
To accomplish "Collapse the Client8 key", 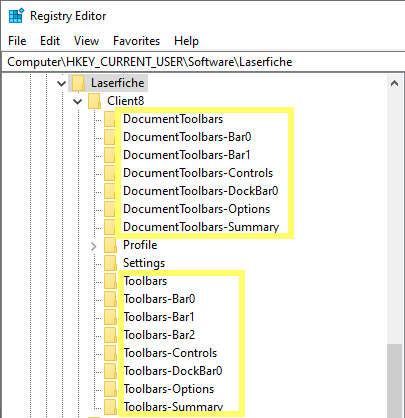I will 78,101.
